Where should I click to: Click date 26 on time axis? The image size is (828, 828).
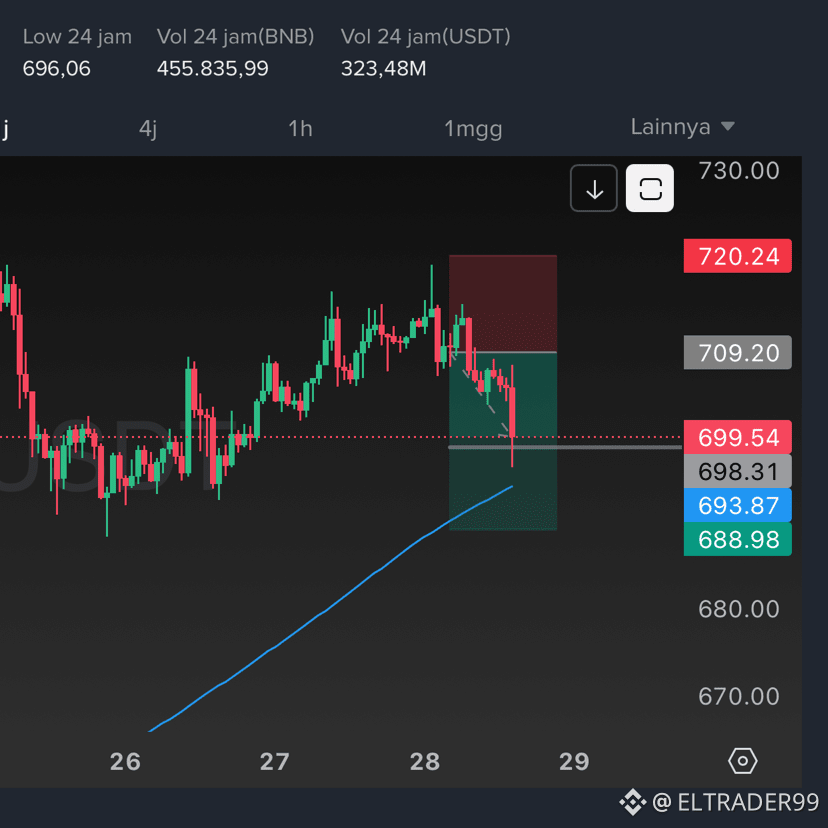[125, 761]
